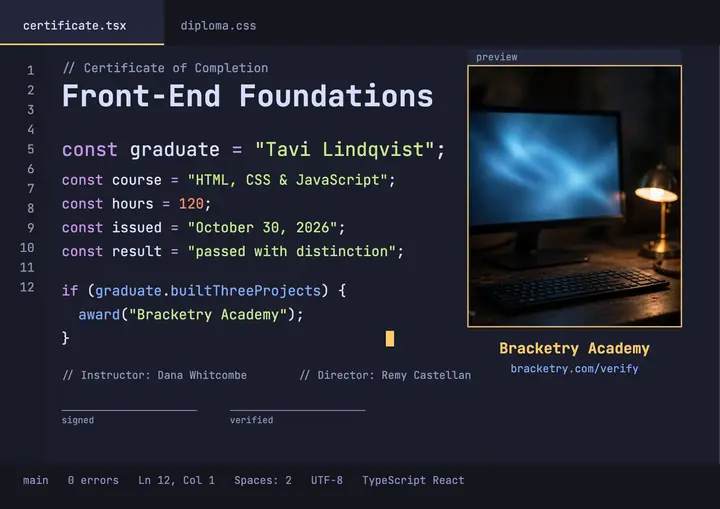
Task: Click 'Ln 12, Col 1' in status bar
Action: [176, 480]
